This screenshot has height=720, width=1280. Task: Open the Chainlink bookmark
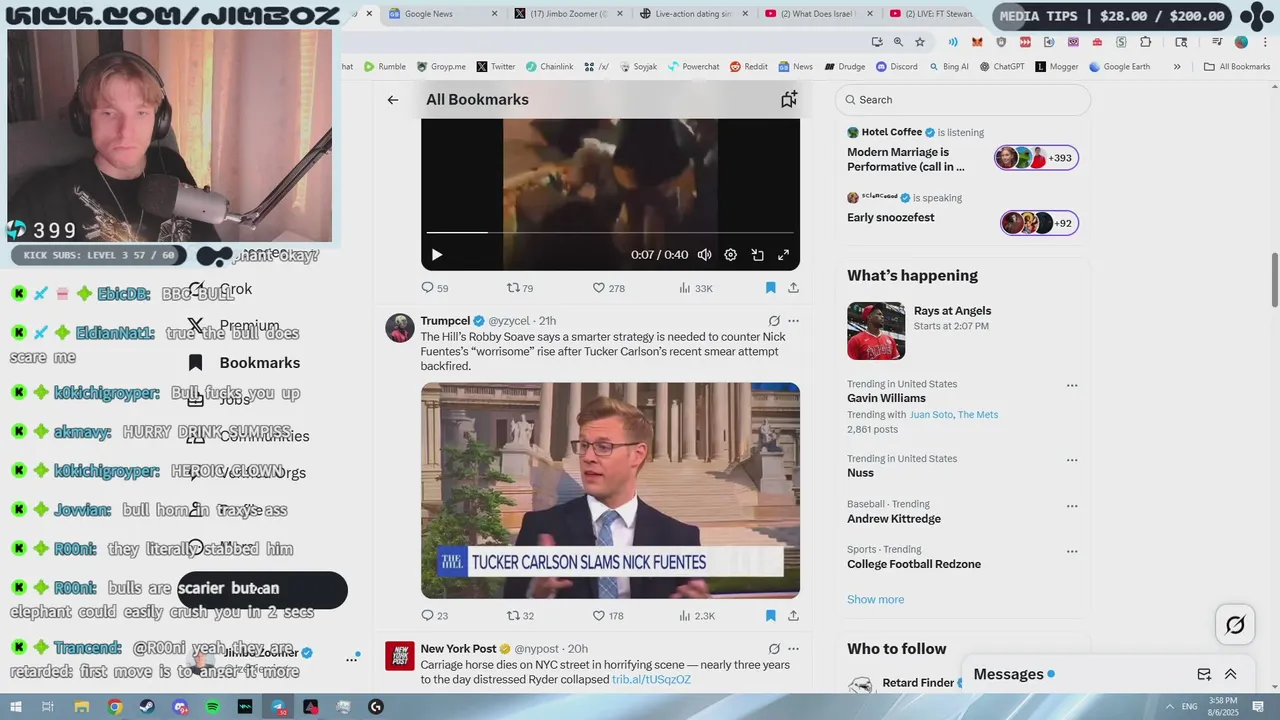pos(549,67)
